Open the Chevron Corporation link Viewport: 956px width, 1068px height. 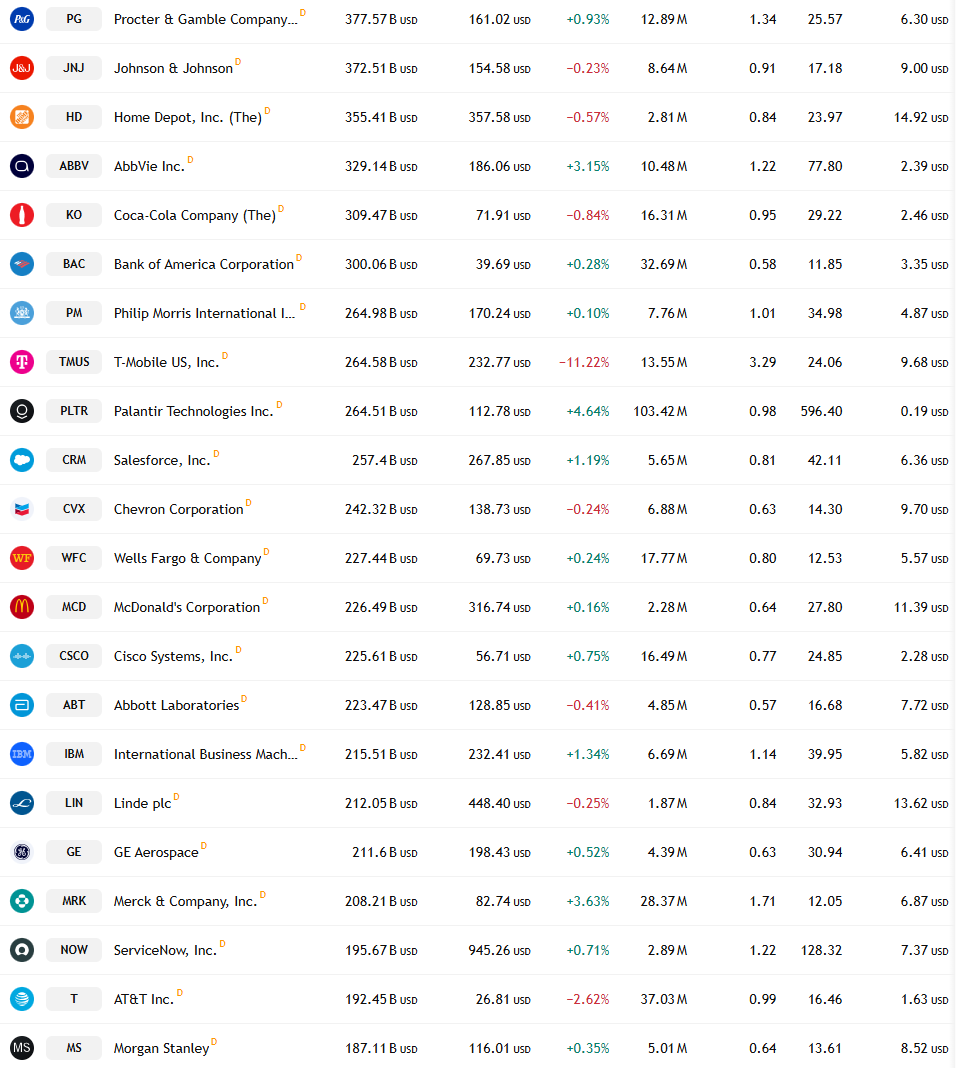pyautogui.click(x=178, y=509)
